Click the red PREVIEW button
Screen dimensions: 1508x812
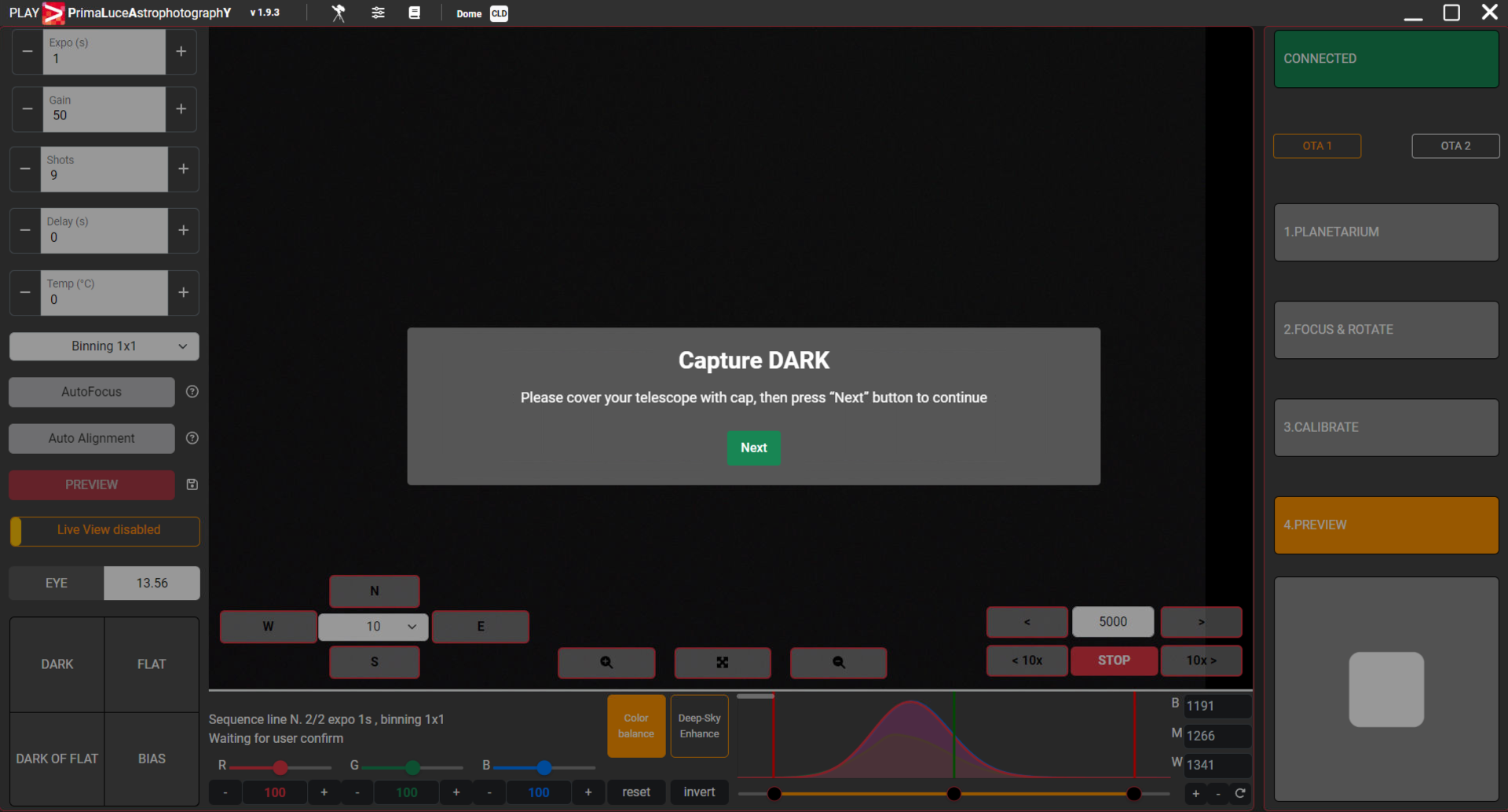pos(92,485)
